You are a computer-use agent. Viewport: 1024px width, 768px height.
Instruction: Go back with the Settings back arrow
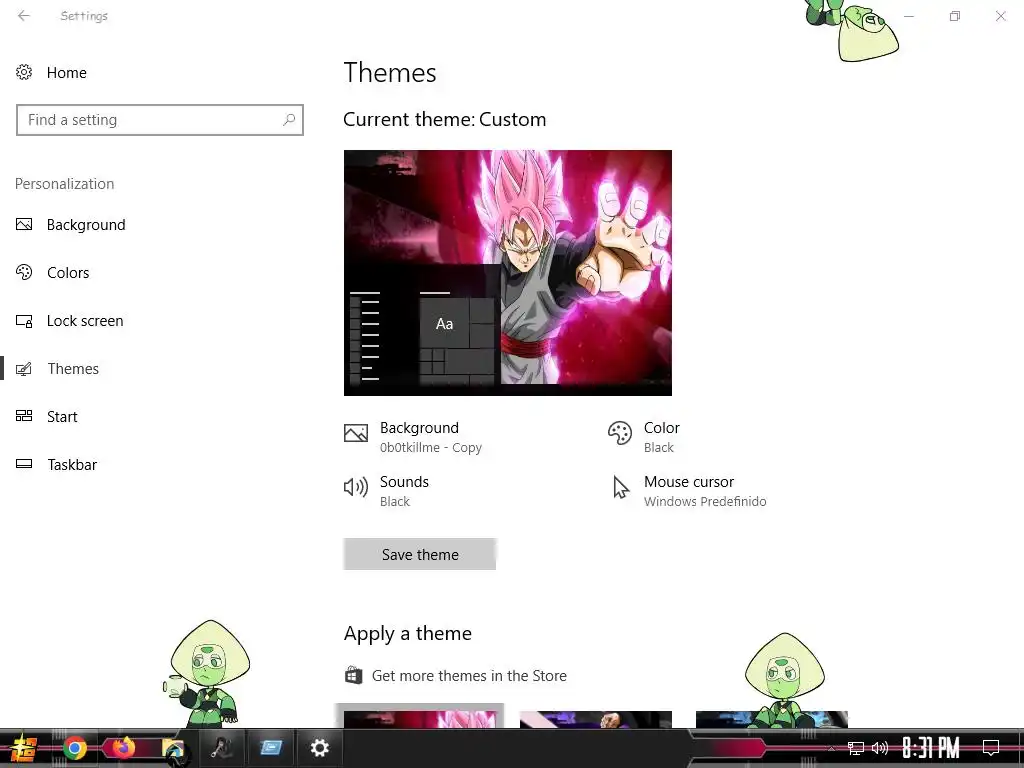pos(24,16)
